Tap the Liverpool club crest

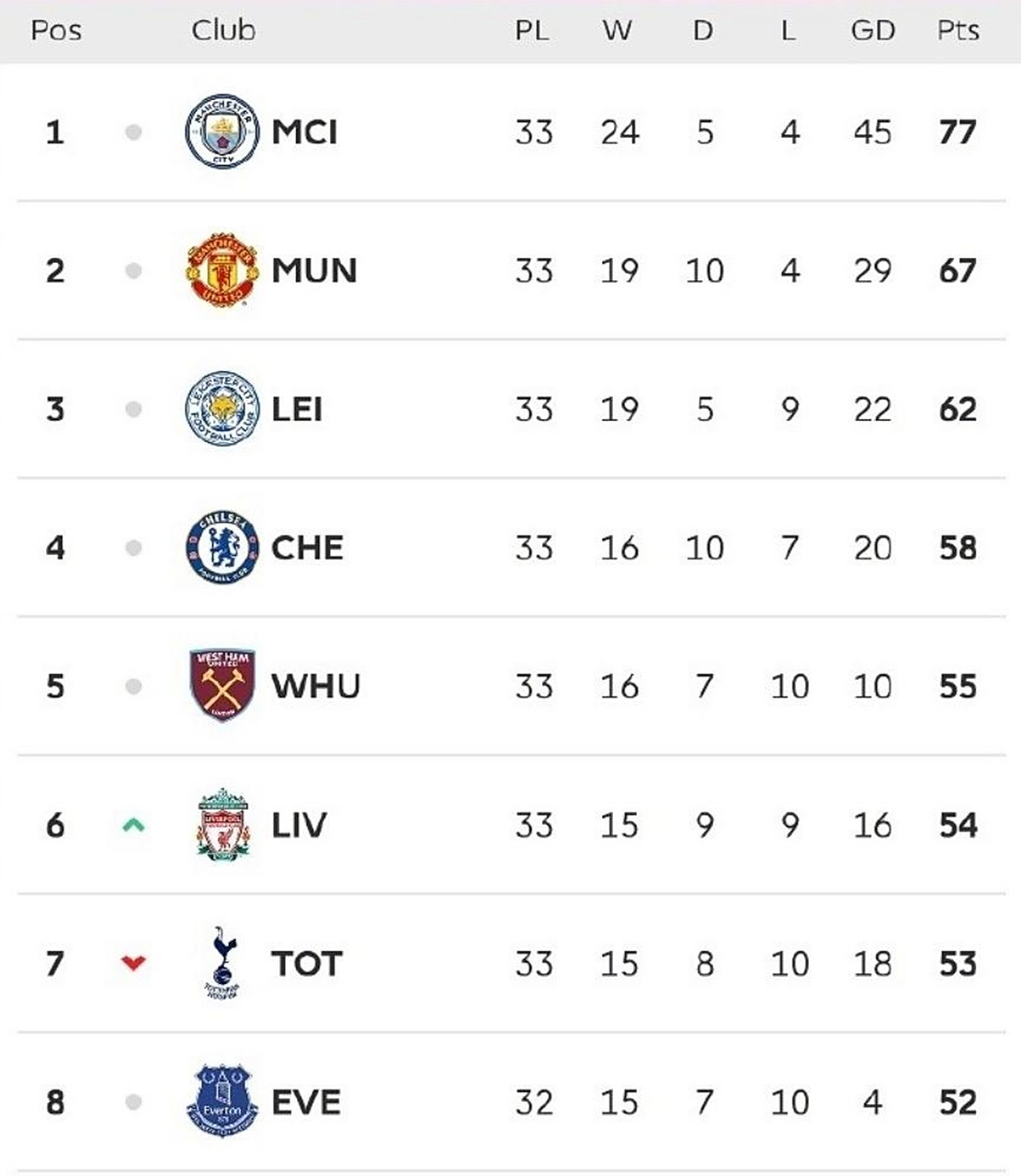(222, 824)
